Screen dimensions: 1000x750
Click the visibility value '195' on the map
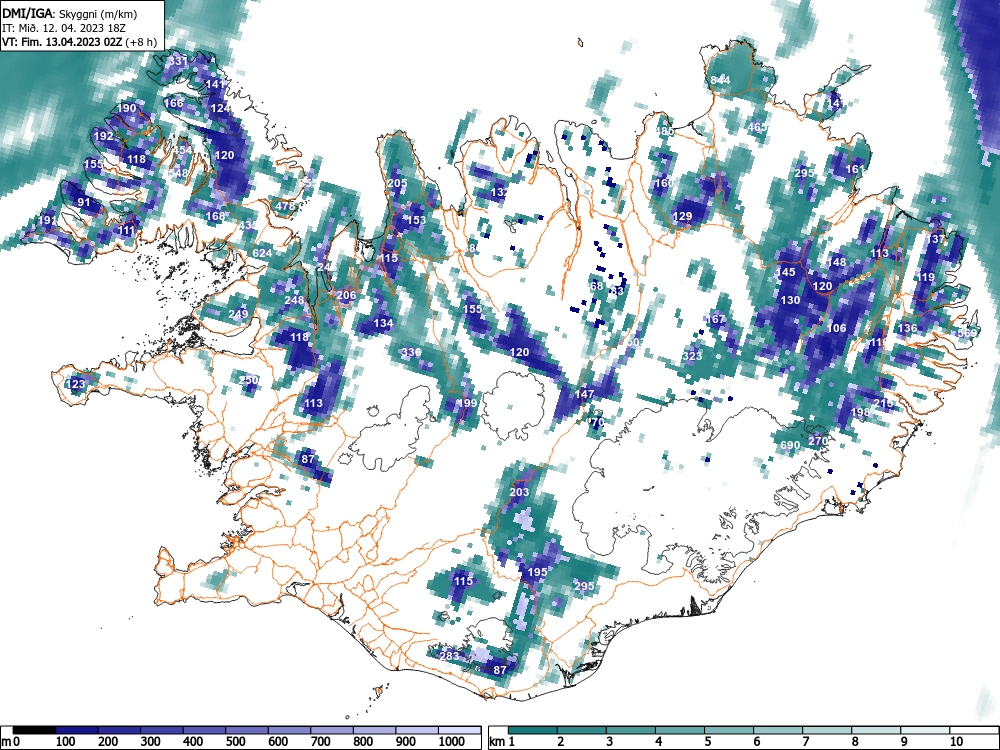(537, 572)
